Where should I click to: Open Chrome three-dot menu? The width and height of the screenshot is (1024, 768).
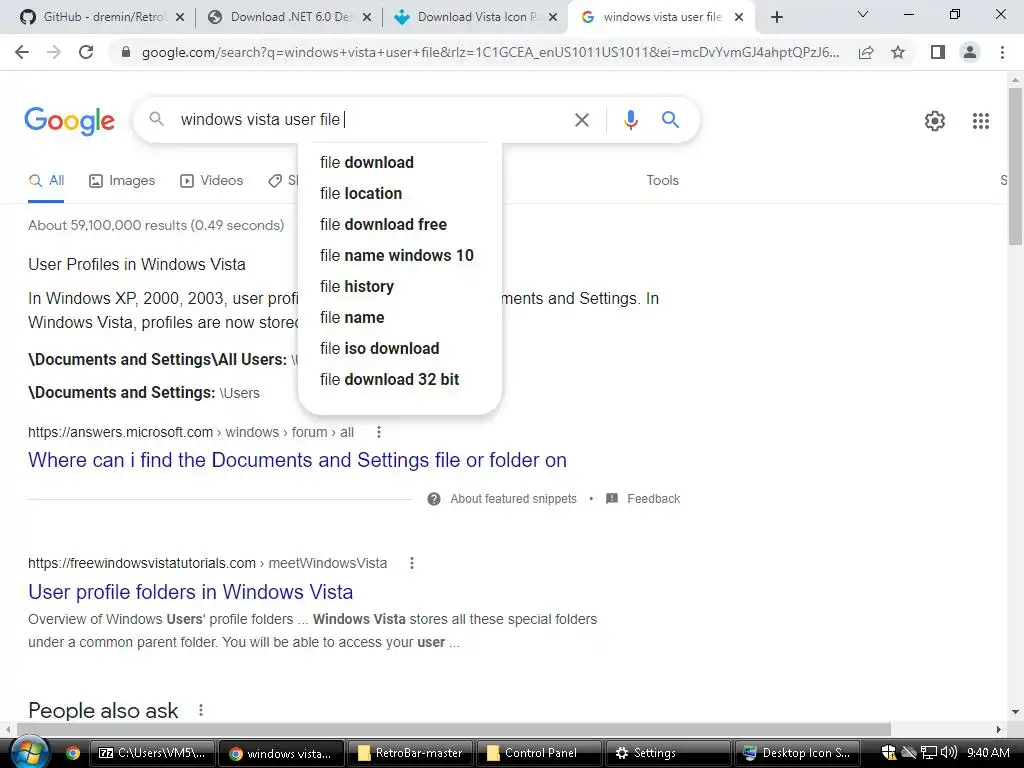1002,52
